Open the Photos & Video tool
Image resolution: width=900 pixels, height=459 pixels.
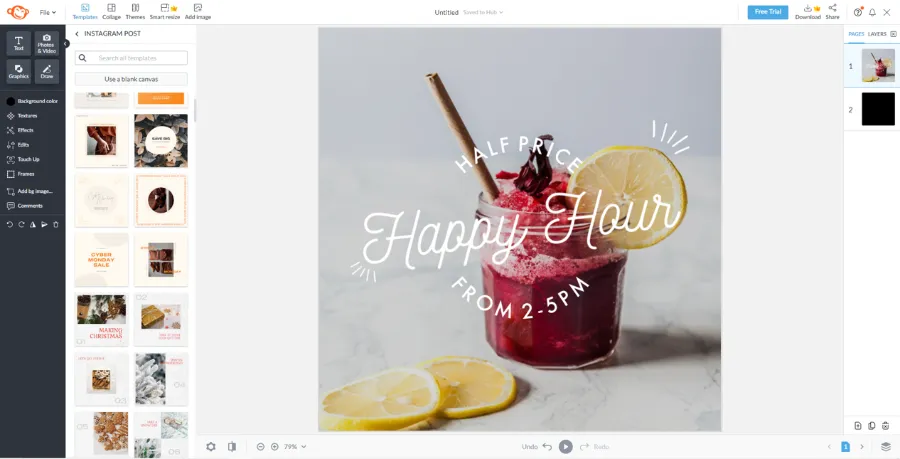click(x=46, y=43)
